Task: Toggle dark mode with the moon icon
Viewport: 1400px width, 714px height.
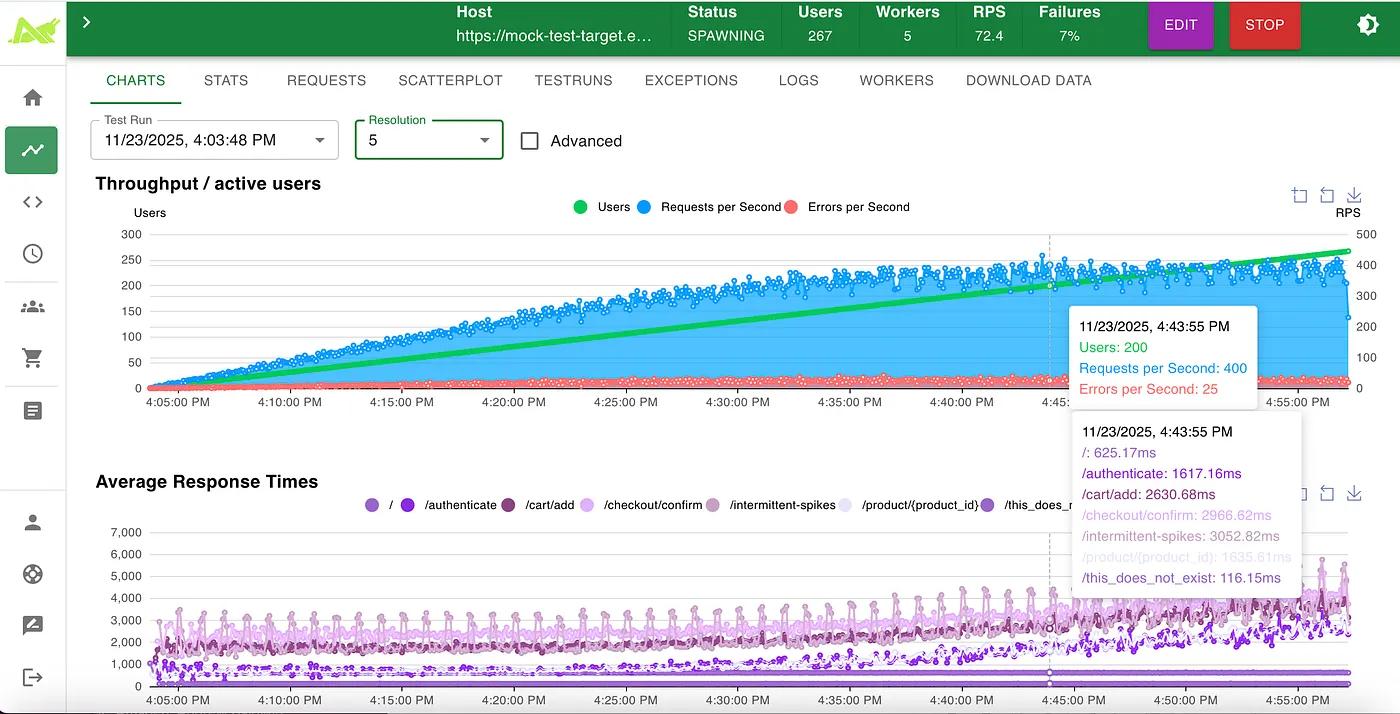Action: click(1368, 25)
